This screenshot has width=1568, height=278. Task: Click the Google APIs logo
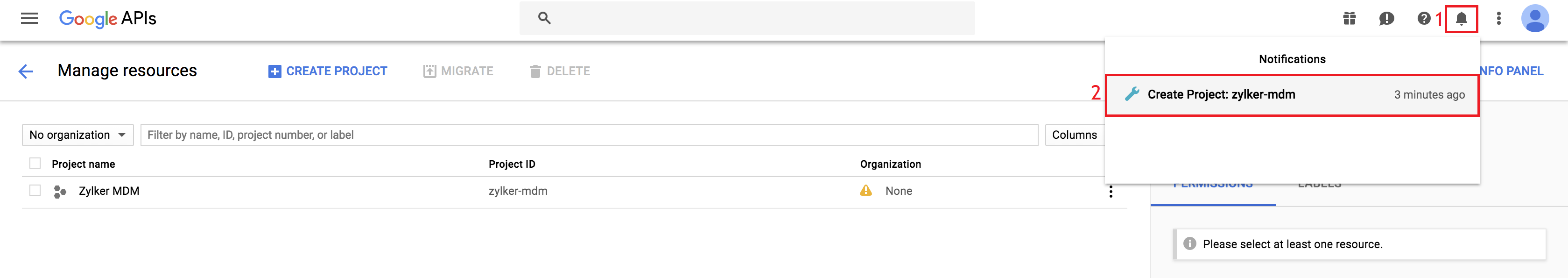tap(108, 18)
